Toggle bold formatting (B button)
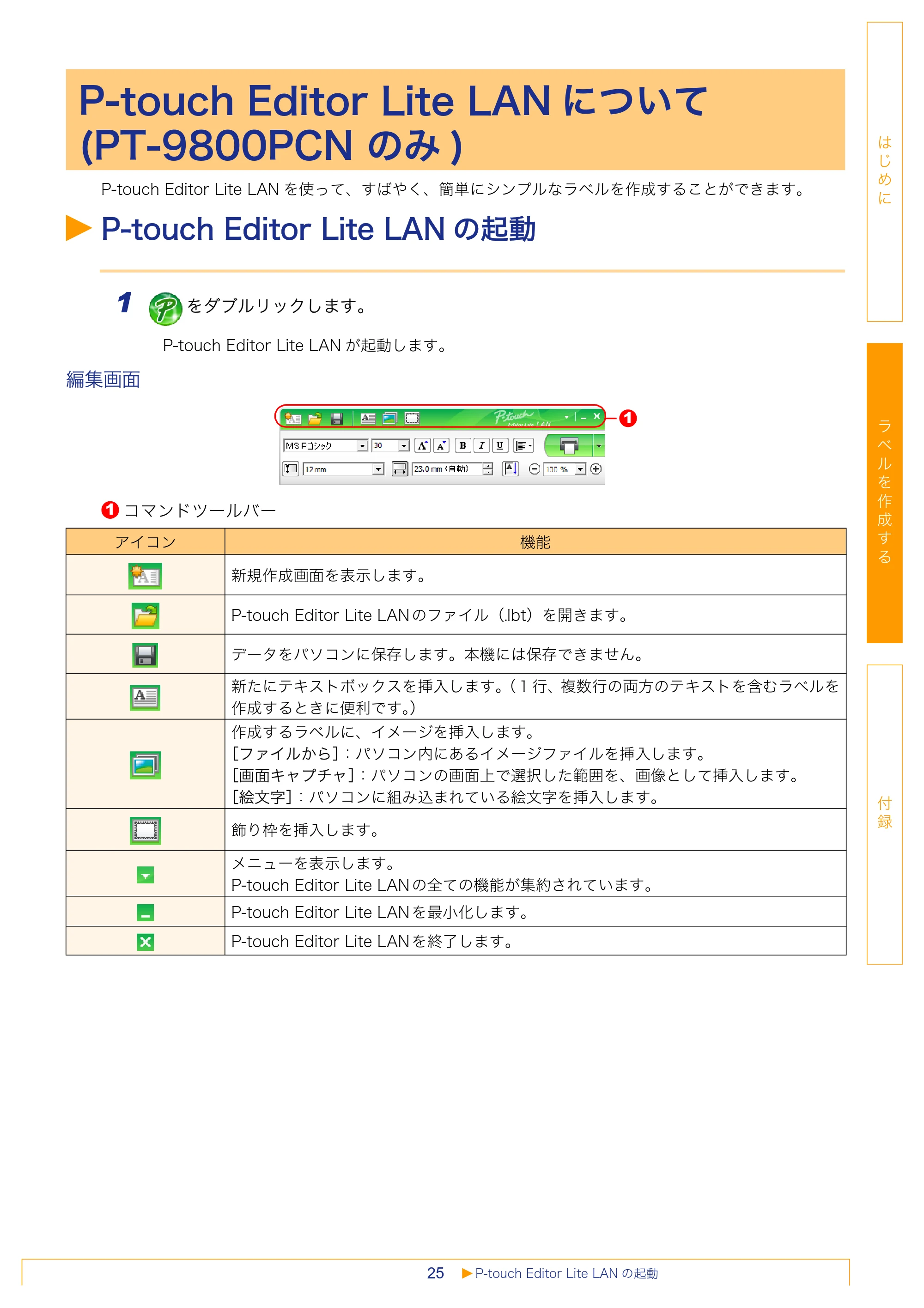 click(463, 445)
